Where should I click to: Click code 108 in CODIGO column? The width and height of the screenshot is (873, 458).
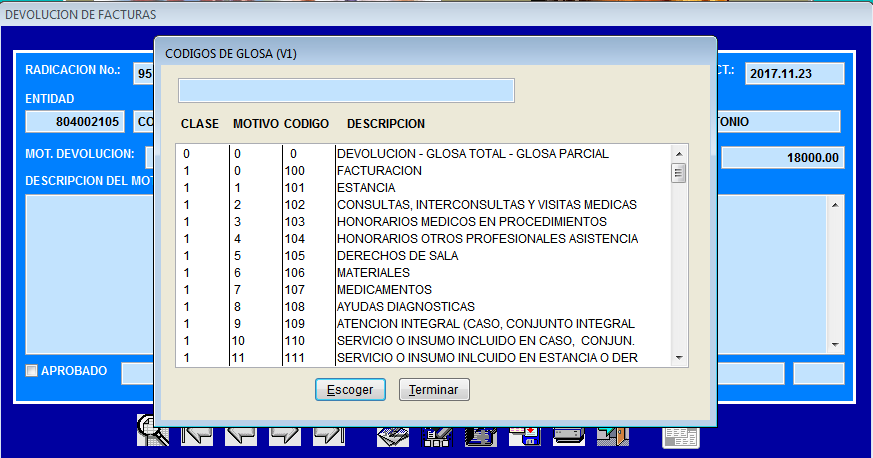pos(295,307)
